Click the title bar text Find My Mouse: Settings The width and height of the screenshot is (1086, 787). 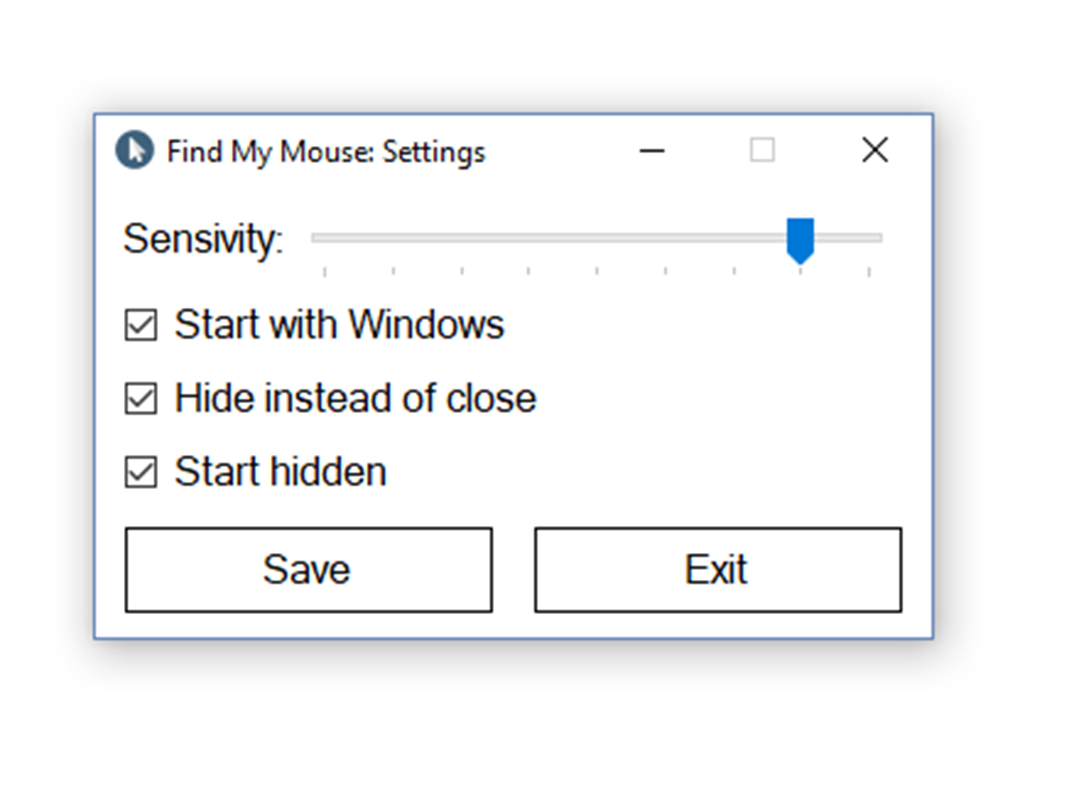327,151
